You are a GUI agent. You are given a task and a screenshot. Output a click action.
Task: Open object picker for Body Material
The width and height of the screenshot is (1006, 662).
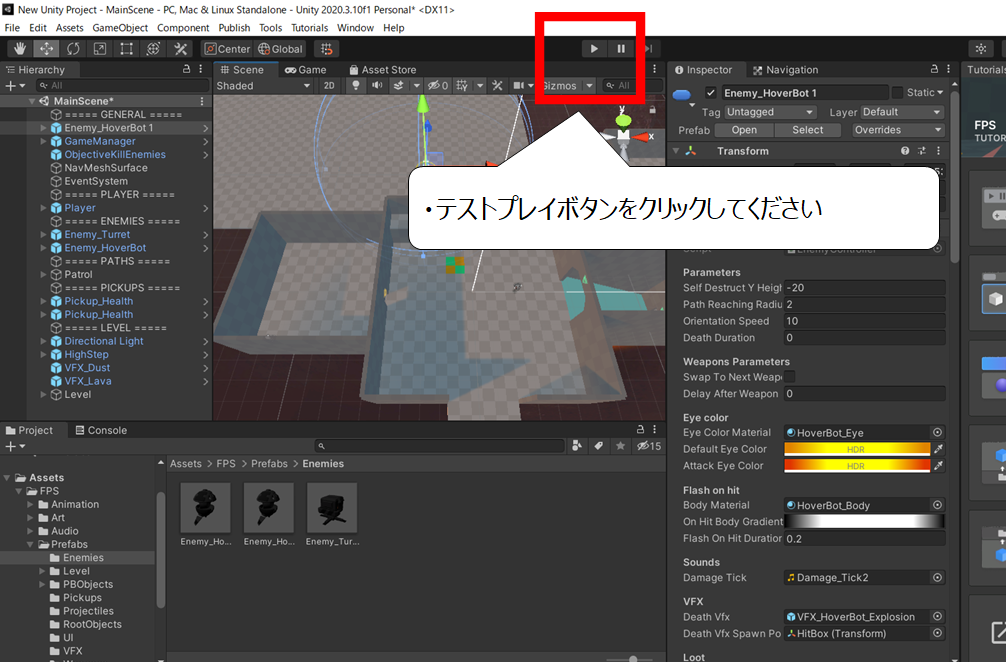click(x=937, y=505)
